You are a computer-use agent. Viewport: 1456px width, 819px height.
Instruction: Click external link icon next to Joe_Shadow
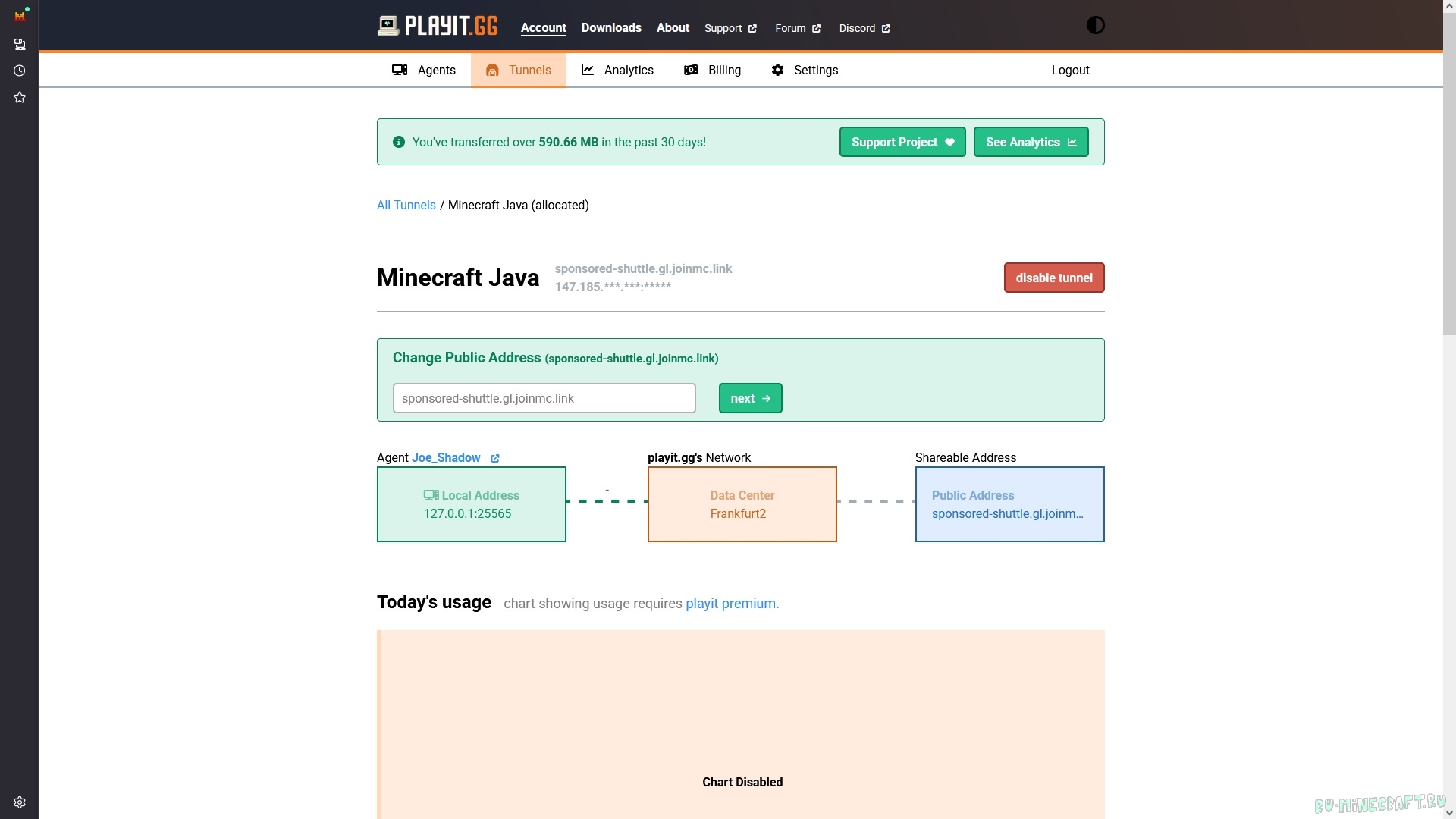[x=495, y=458]
